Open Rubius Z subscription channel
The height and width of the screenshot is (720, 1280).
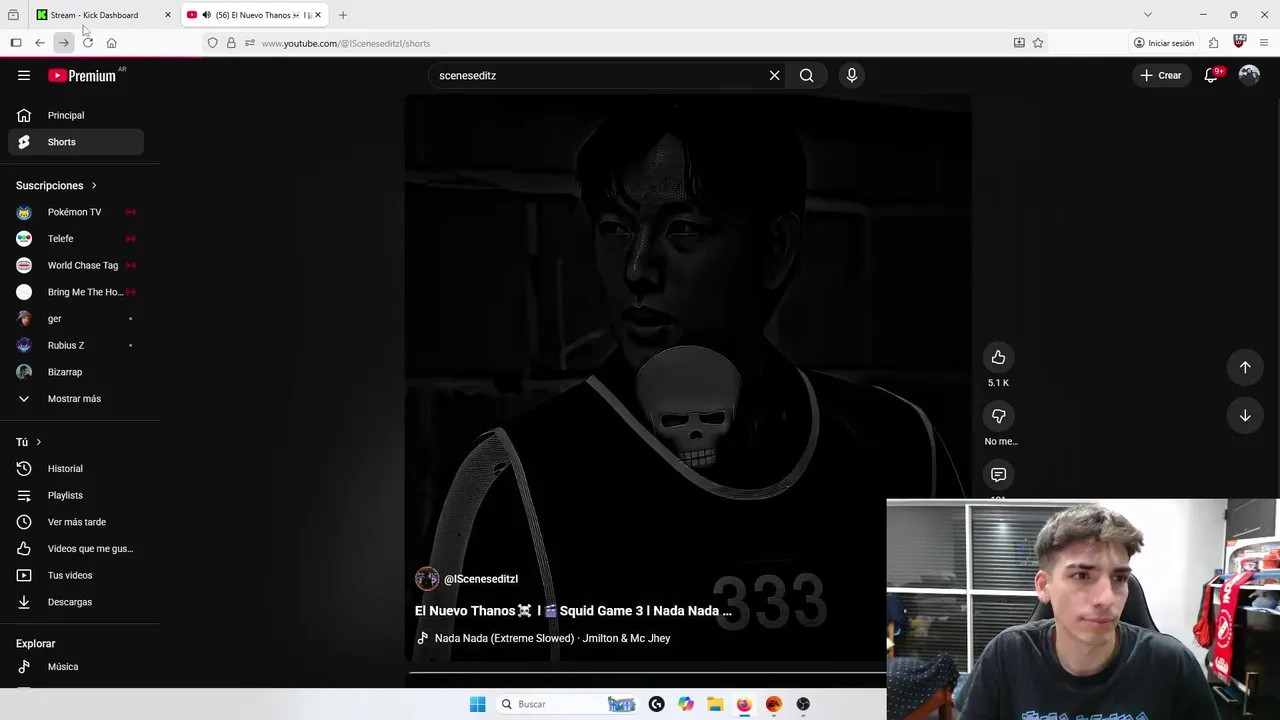pyautogui.click(x=76, y=345)
